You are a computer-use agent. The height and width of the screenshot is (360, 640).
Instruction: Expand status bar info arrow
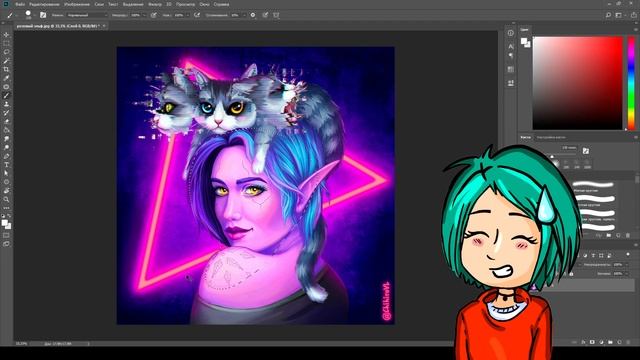[x=89, y=344]
